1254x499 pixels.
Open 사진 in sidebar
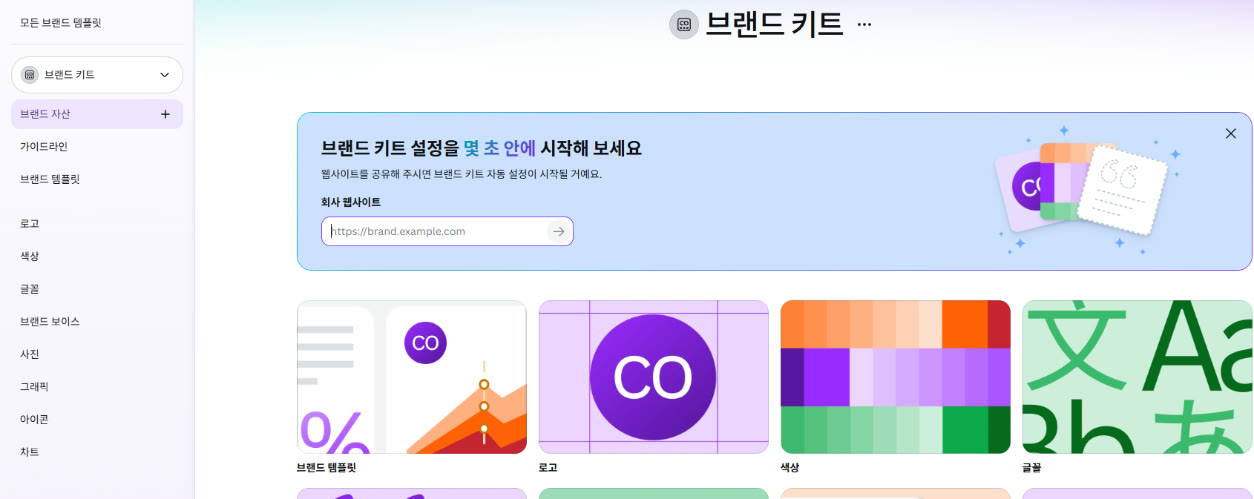point(30,354)
